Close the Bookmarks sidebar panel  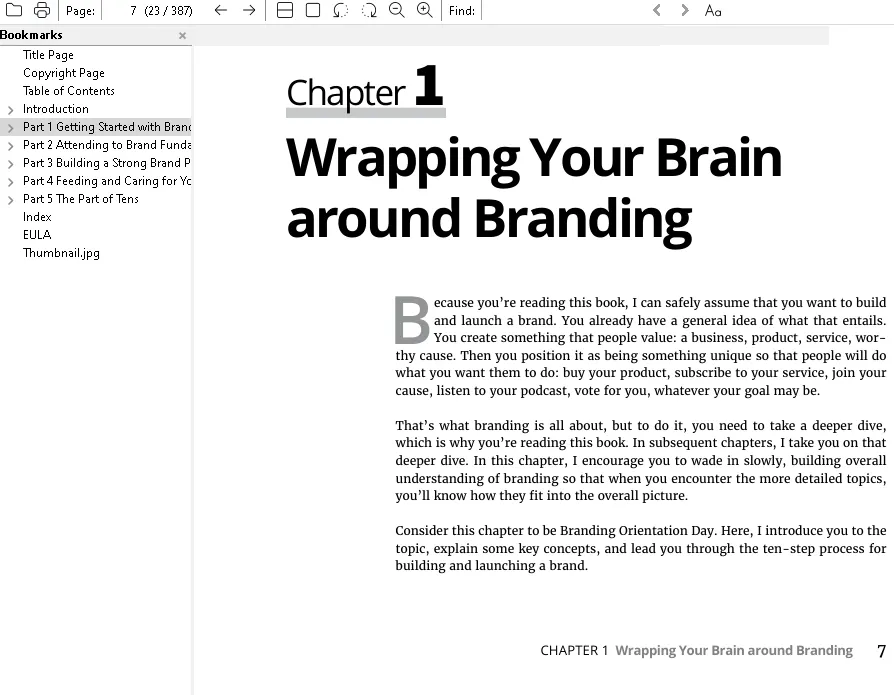coord(182,36)
